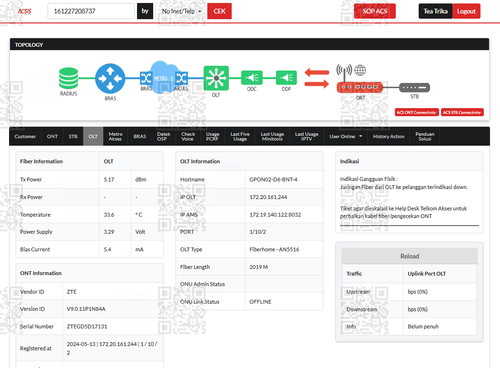Viewport: 500px width, 368px height.
Task: Open the Panduan Solusi tab
Action: [x=425, y=136]
